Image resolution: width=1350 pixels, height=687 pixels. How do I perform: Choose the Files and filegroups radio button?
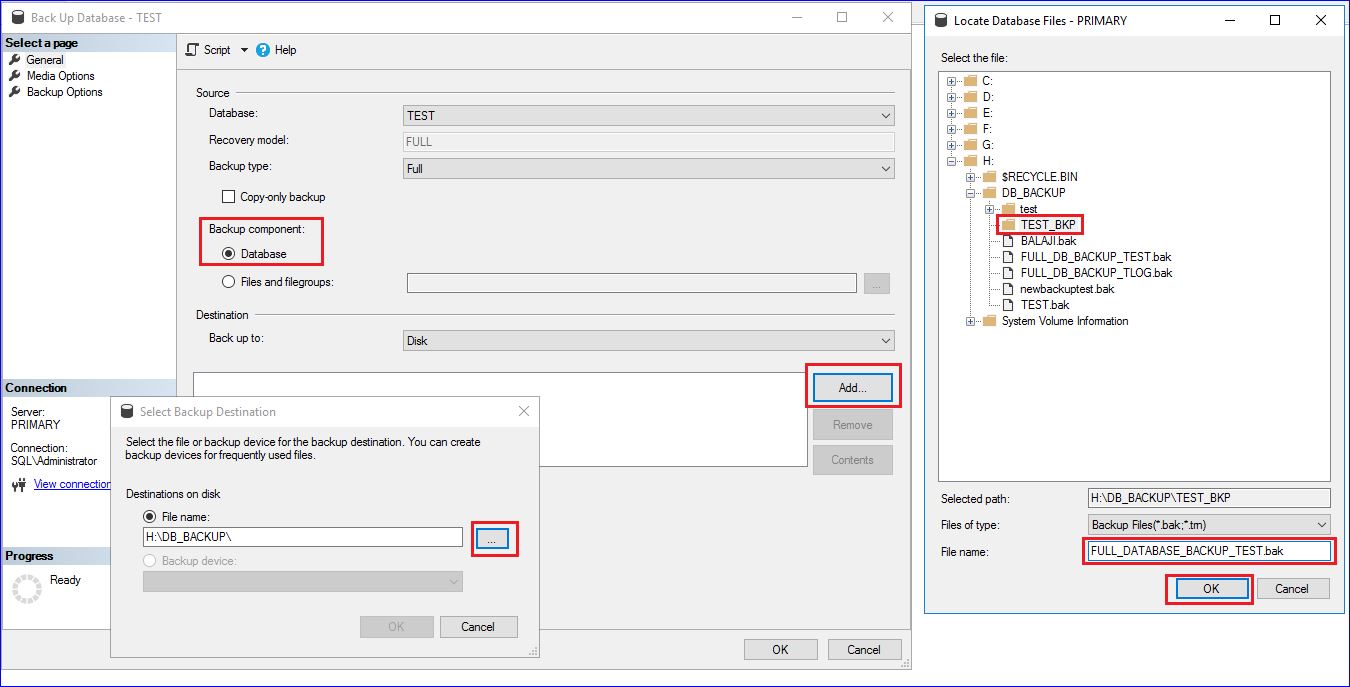pos(228,282)
